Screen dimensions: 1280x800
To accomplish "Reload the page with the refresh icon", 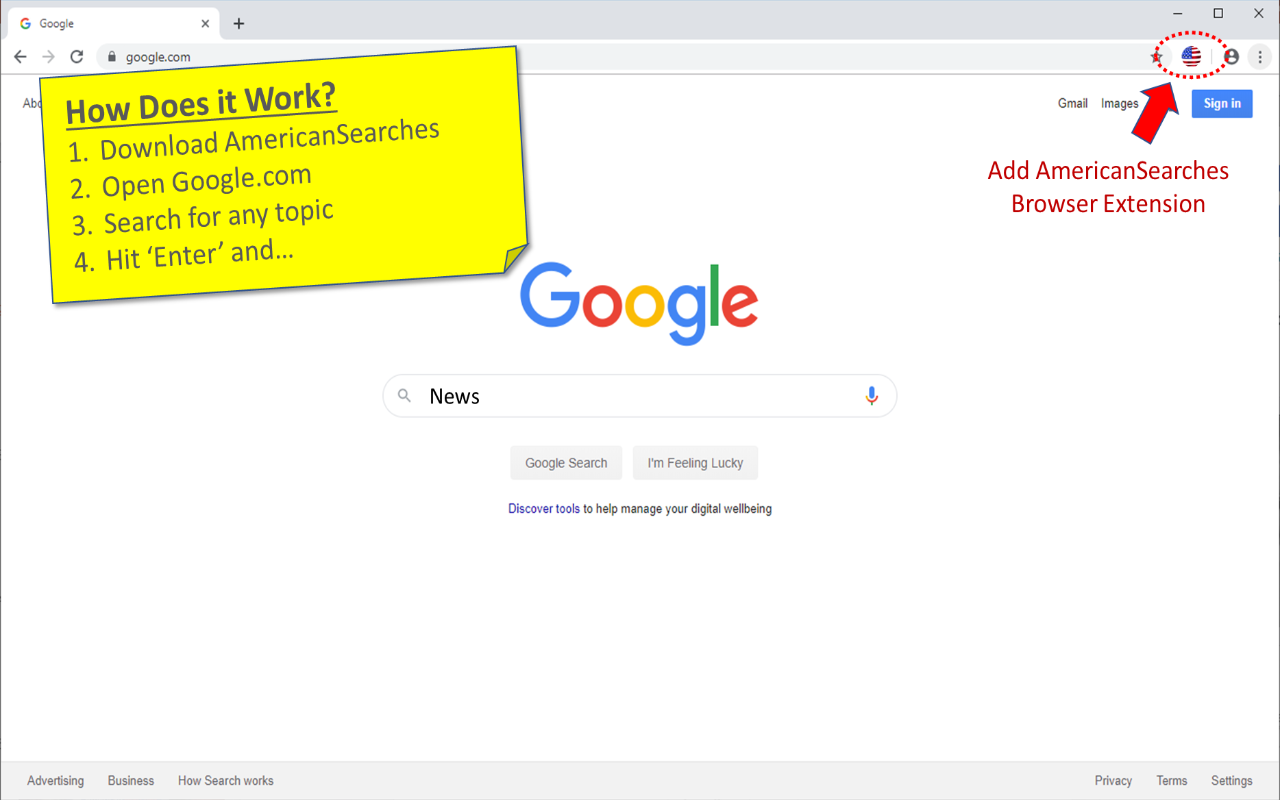I will tap(76, 56).
